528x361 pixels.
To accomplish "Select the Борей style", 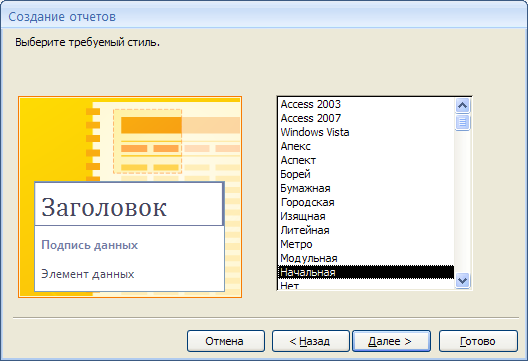I will (366, 174).
